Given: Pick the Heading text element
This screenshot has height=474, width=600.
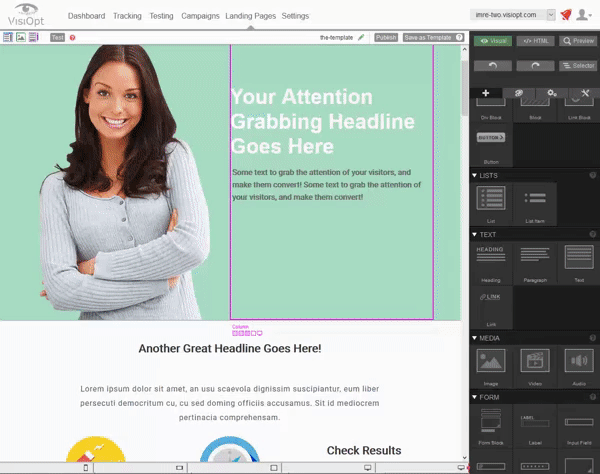Looking at the screenshot, I should 491,259.
